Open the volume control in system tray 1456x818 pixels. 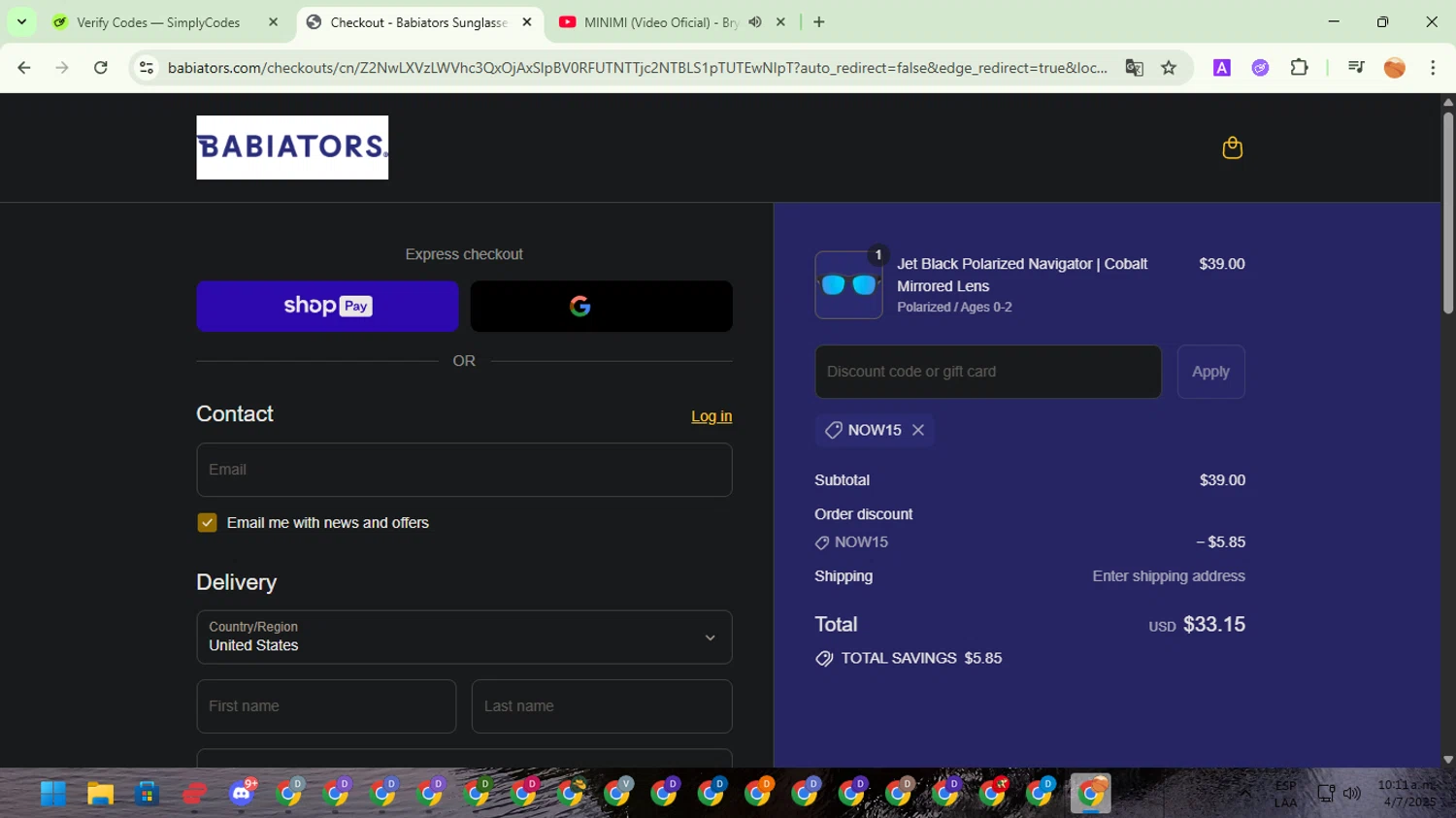(1351, 794)
